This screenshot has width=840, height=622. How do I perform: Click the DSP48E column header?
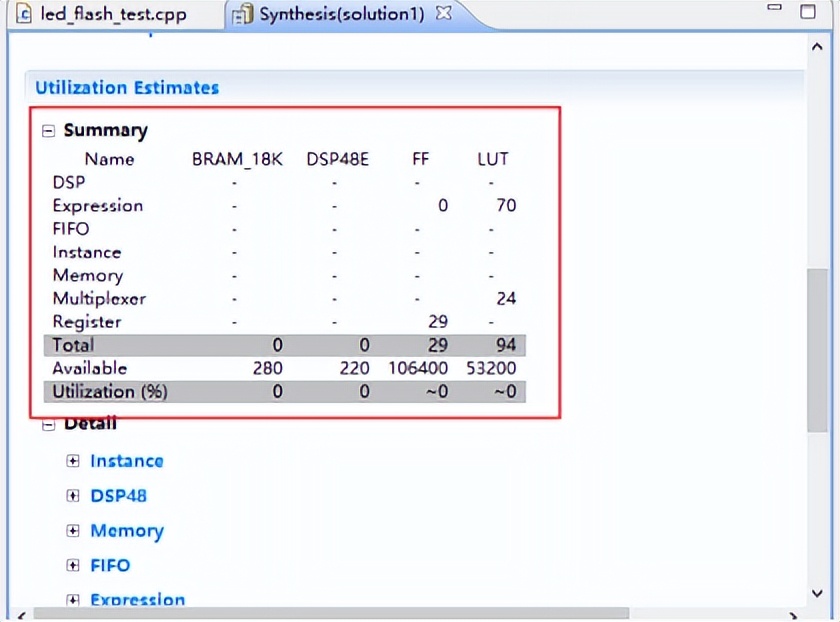pos(338,159)
